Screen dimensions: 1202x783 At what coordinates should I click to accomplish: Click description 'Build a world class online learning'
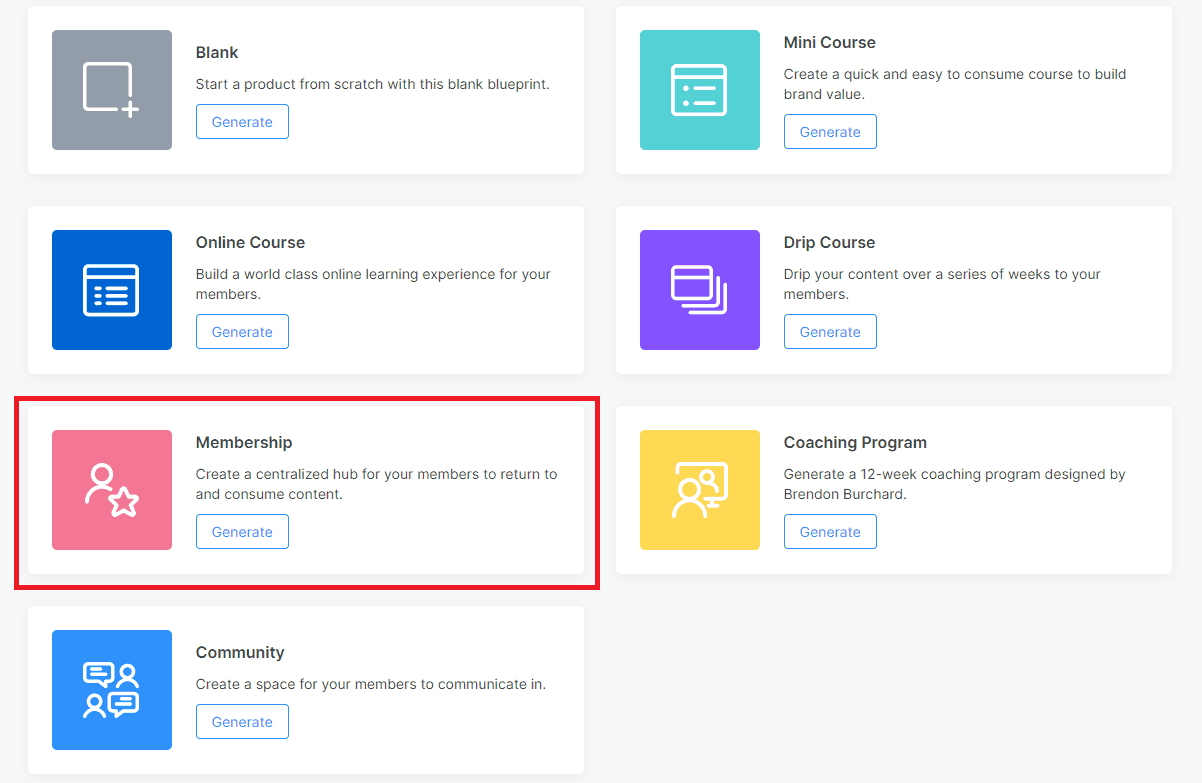(x=373, y=284)
